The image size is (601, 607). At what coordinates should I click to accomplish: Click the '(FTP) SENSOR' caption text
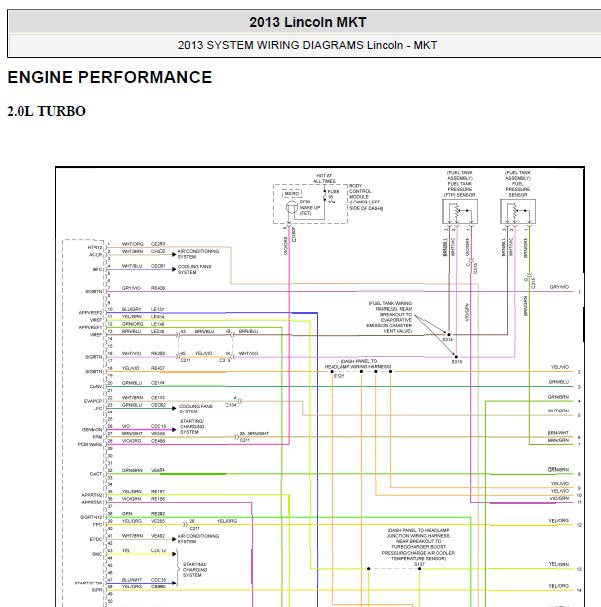pyautogui.click(x=459, y=195)
